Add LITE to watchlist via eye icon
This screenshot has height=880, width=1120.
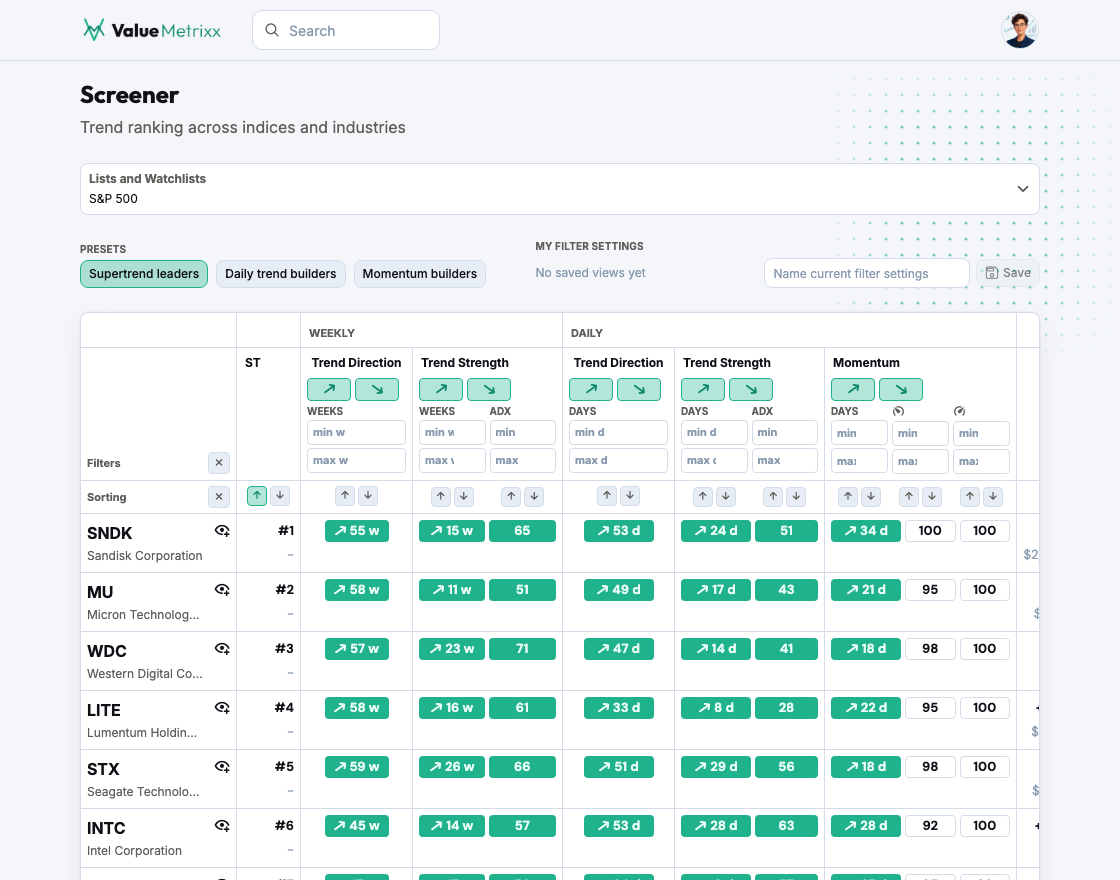click(x=222, y=708)
